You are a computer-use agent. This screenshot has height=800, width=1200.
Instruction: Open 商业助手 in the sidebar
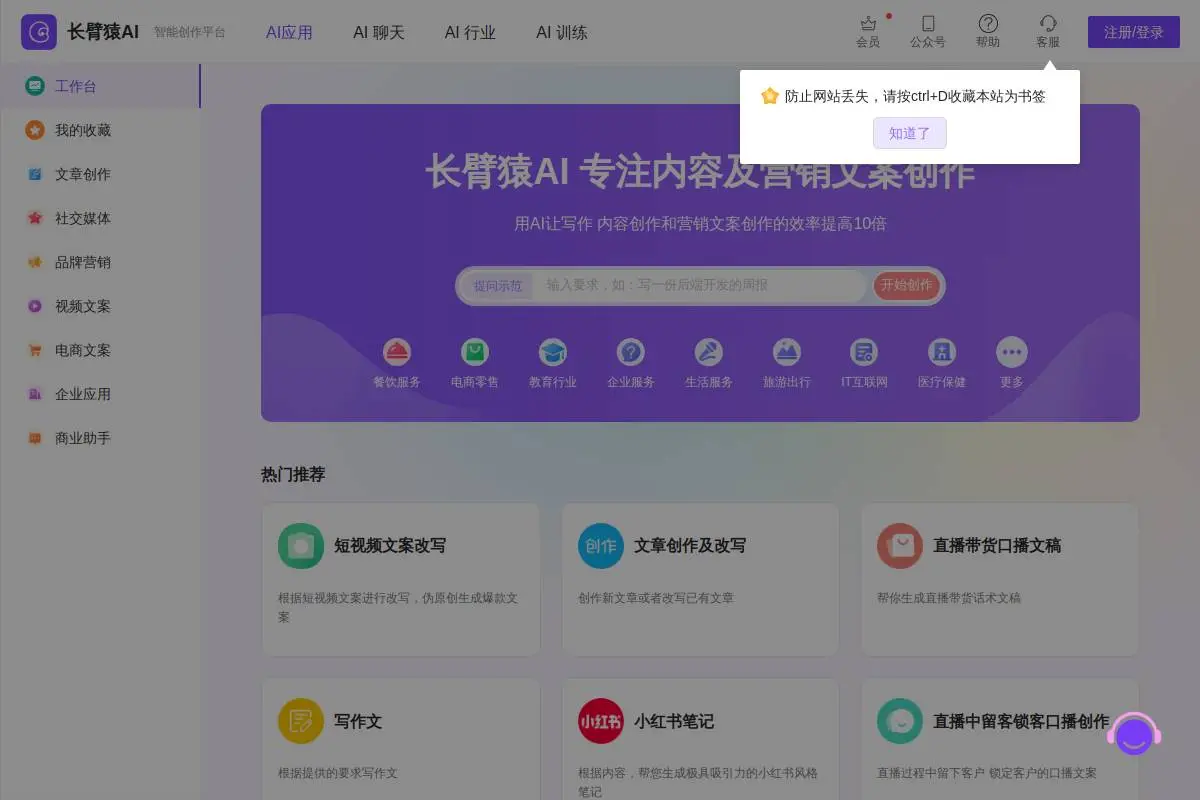coord(100,438)
